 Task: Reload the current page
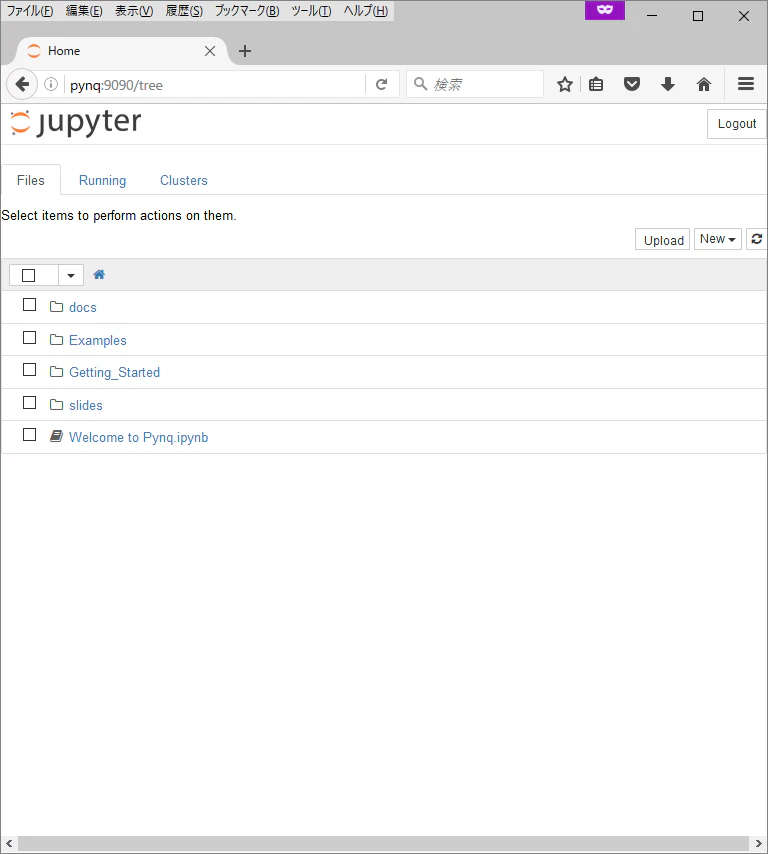click(x=381, y=84)
